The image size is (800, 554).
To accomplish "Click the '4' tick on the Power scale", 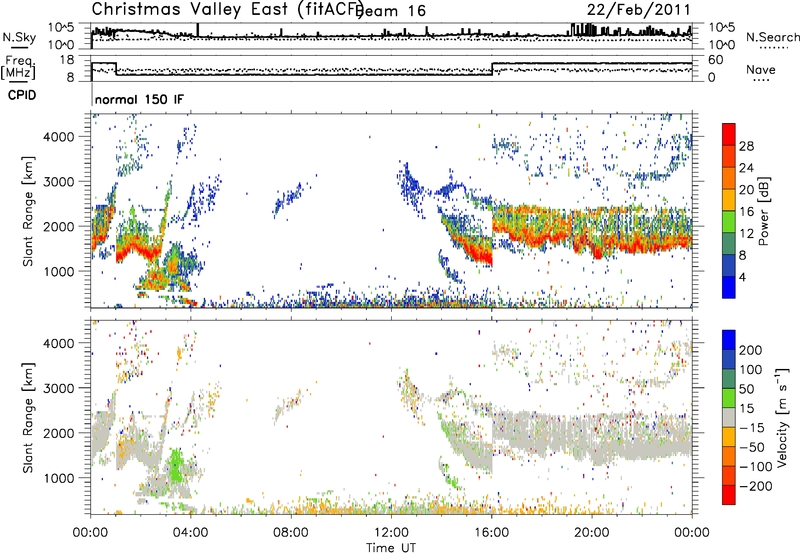I will pos(743,277).
